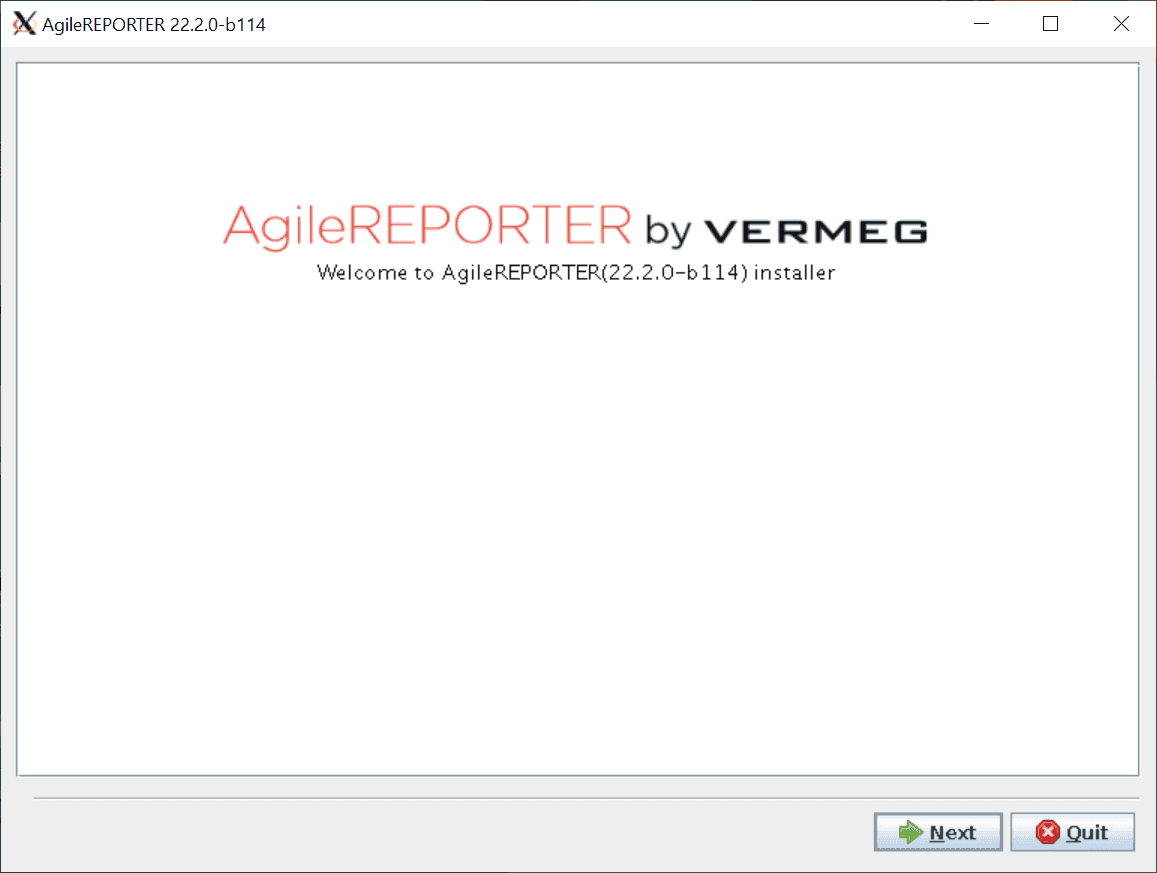Select the green arrow icon inside Next
Image resolution: width=1157 pixels, height=873 pixels.
[913, 831]
